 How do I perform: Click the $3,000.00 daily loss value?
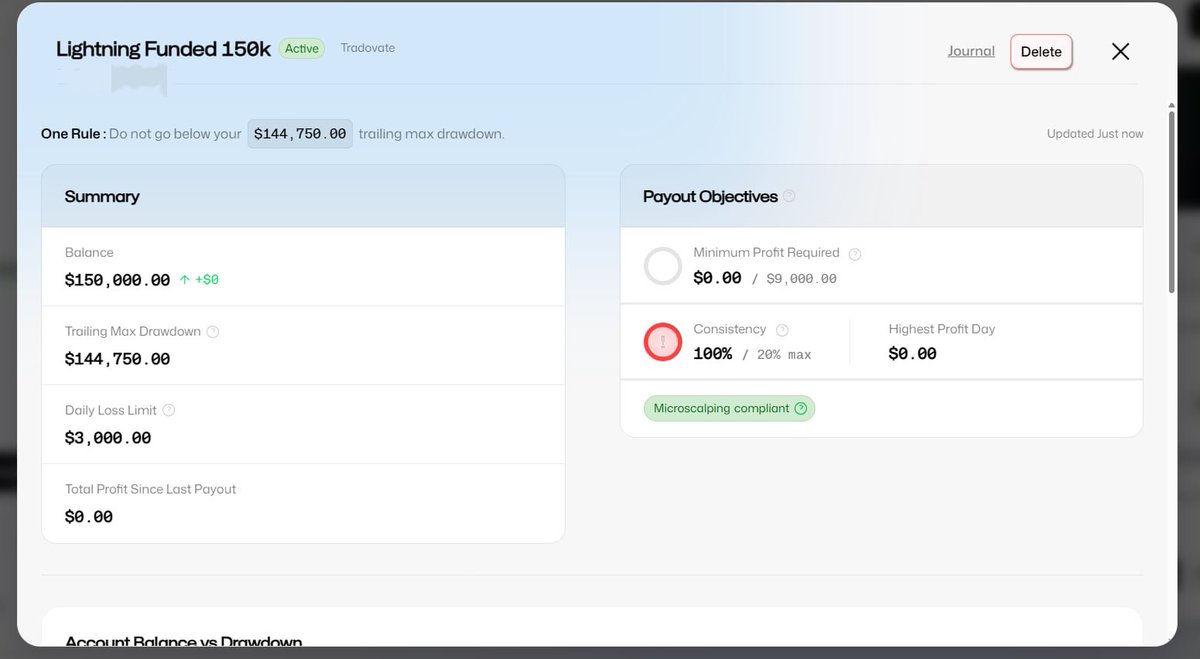coord(108,438)
